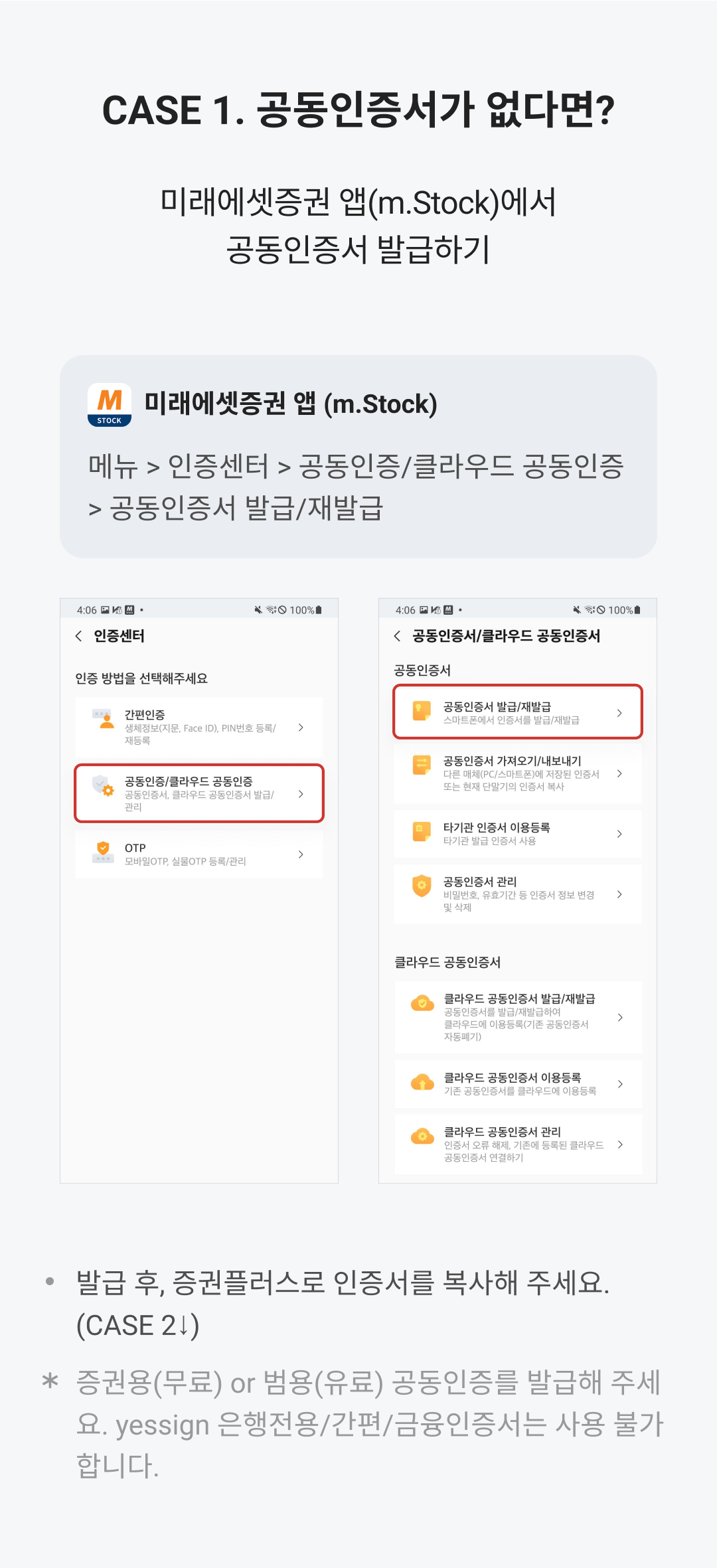Go back from 공동인증서/클라우드 공동인증서 screen

(397, 636)
